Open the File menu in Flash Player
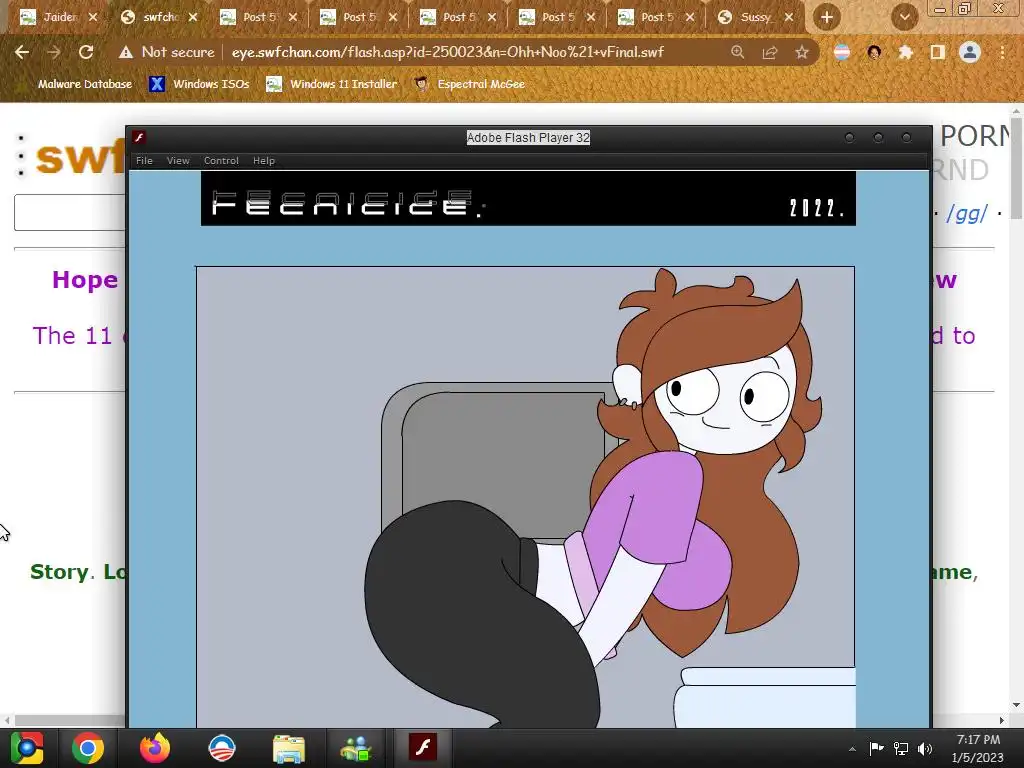Viewport: 1024px width, 768px height. [x=144, y=161]
